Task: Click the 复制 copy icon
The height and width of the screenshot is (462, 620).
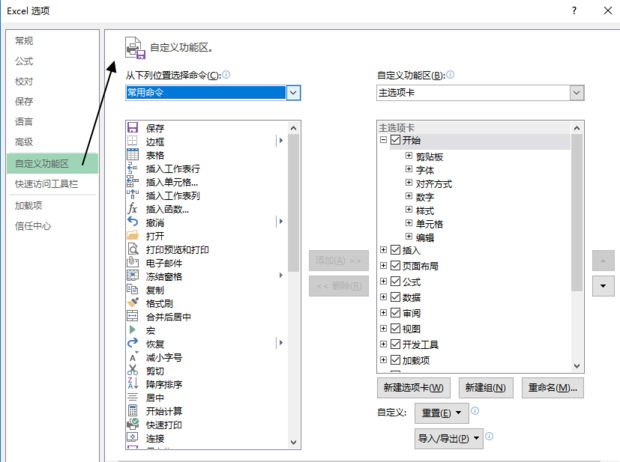Action: (132, 290)
